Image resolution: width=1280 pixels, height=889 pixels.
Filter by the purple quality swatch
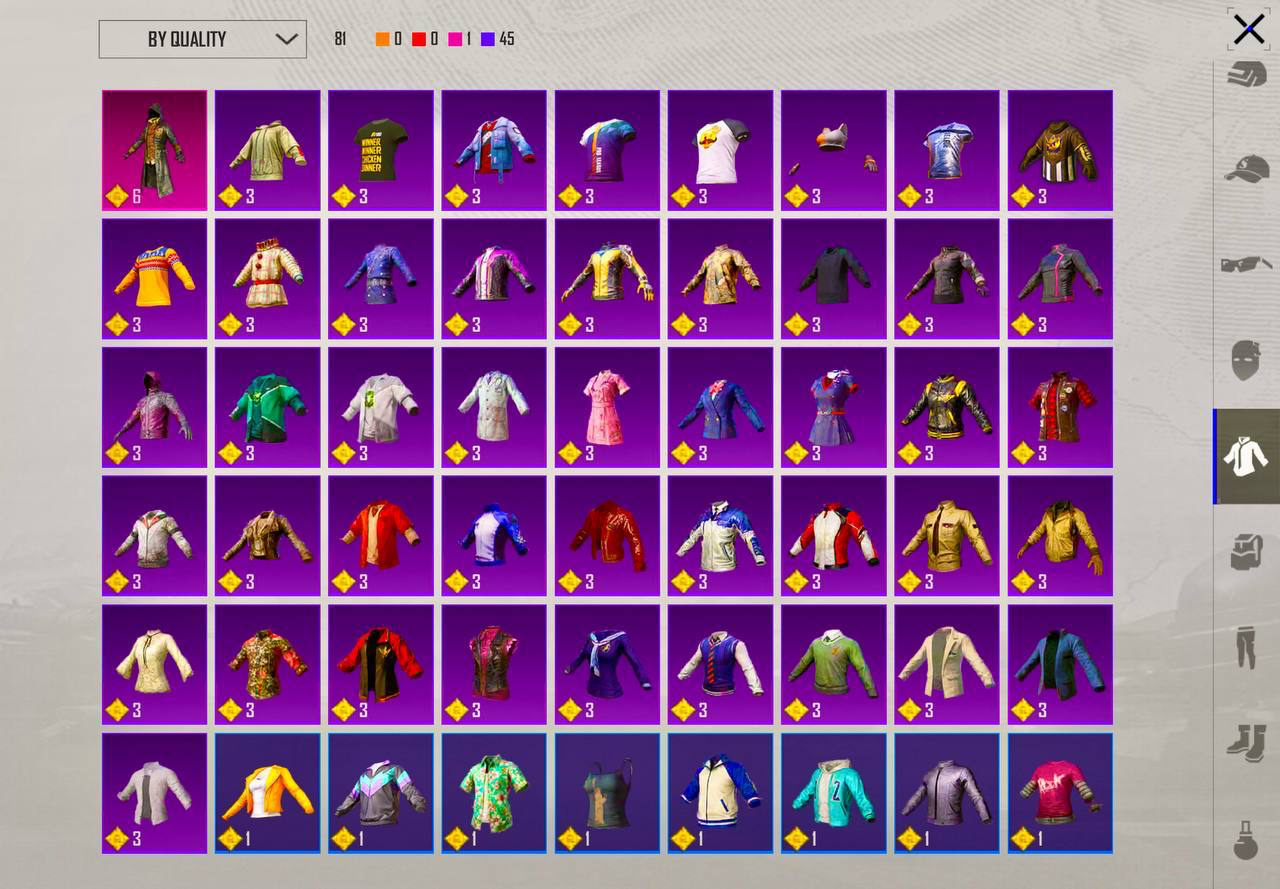pos(488,39)
